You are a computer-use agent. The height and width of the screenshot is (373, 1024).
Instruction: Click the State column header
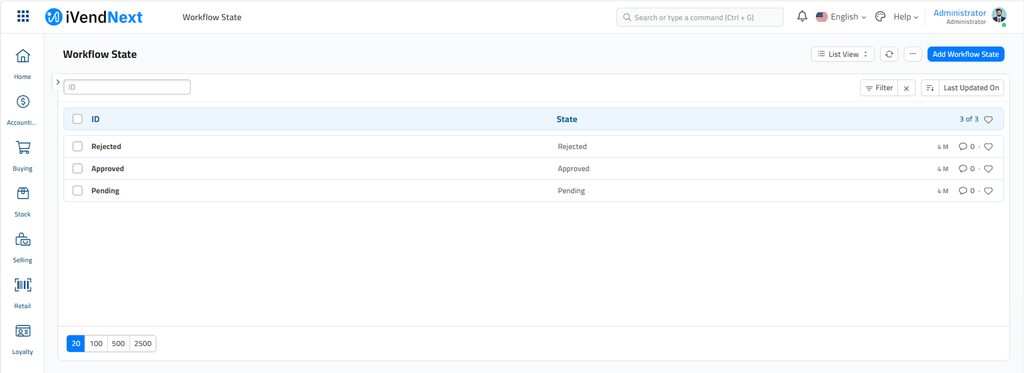[567, 120]
